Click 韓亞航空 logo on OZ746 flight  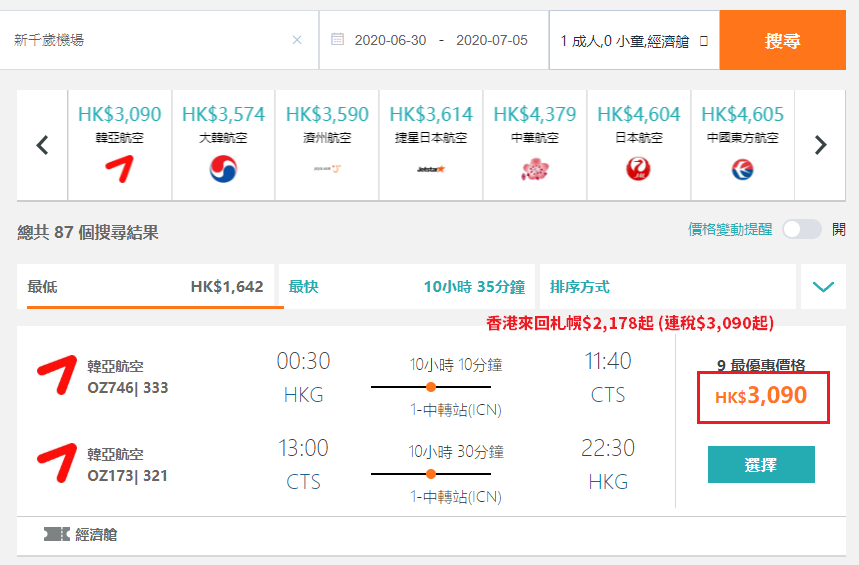[x=57, y=375]
